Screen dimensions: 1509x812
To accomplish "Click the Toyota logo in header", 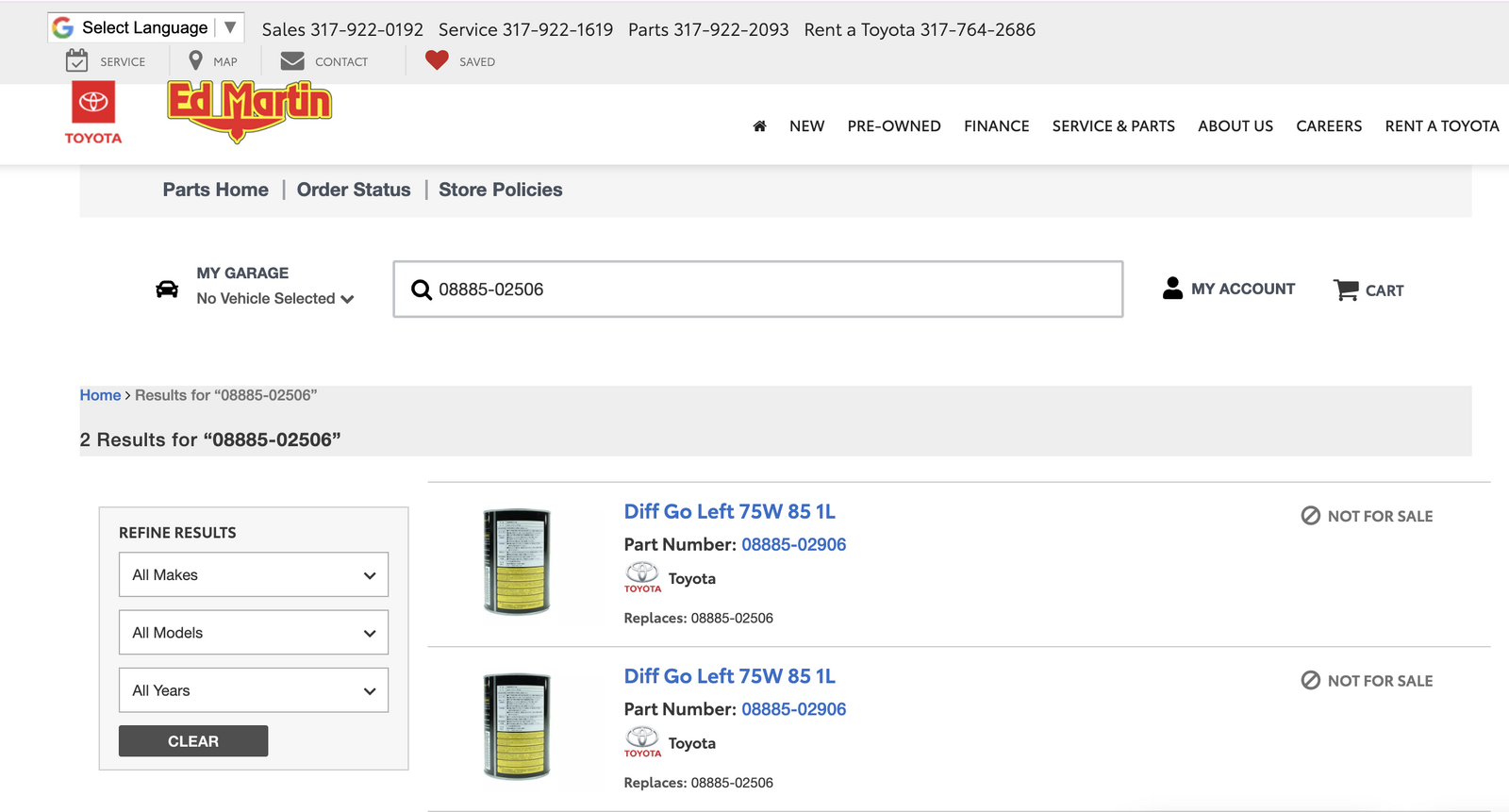I will (x=93, y=112).
